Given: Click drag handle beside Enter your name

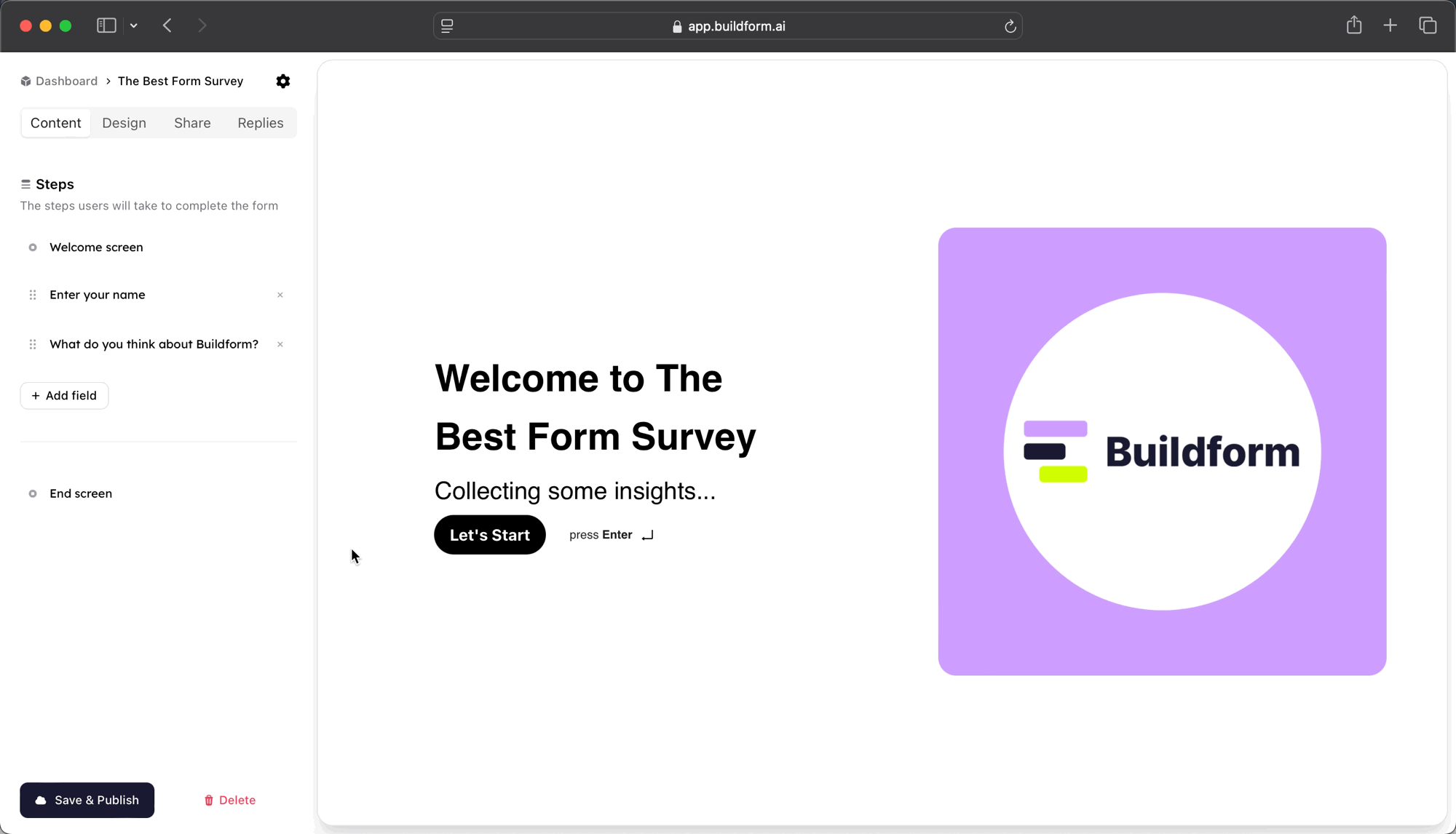Looking at the screenshot, I should click(33, 295).
